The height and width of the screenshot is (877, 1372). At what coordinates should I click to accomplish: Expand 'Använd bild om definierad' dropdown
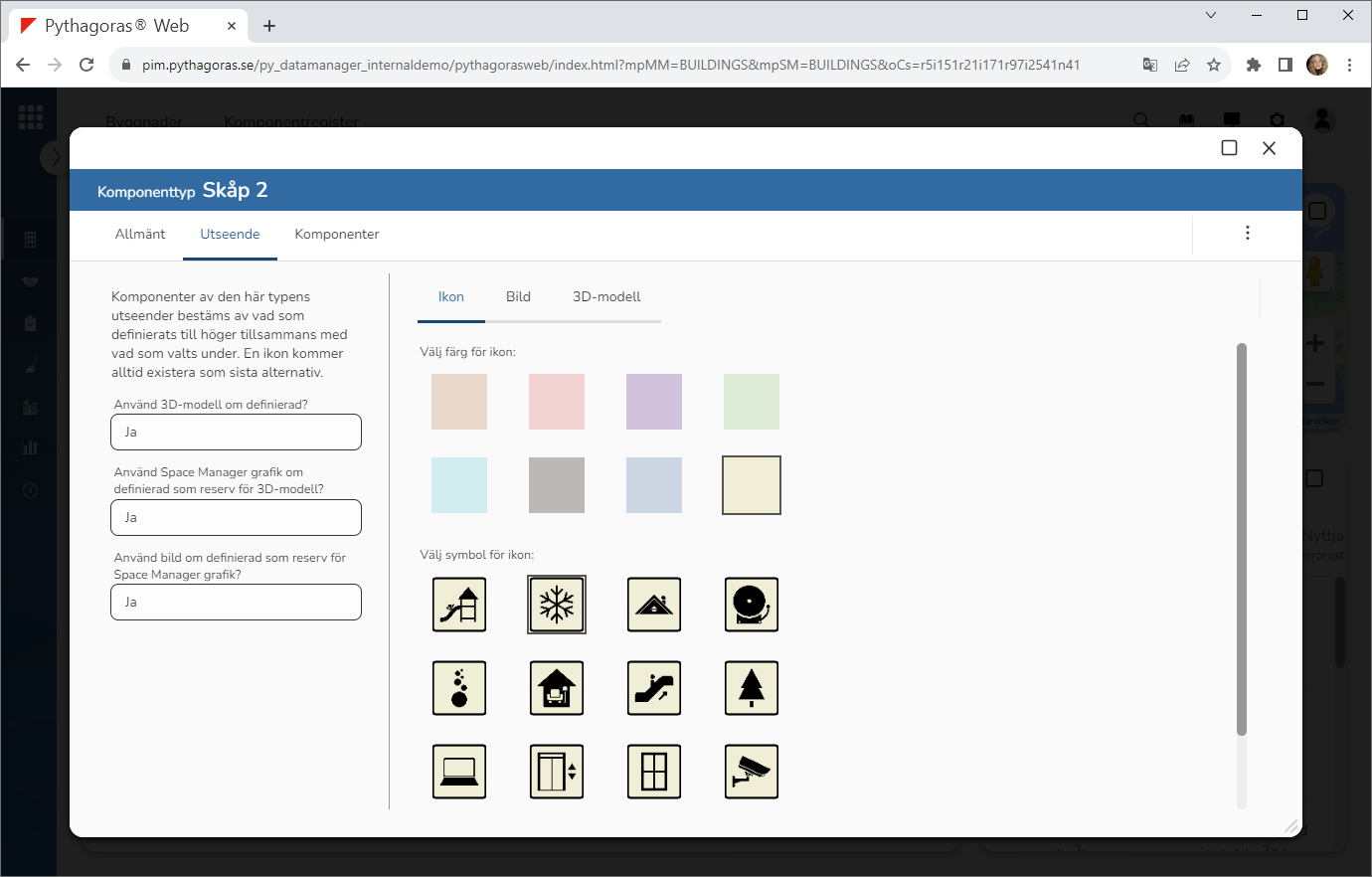pos(236,603)
